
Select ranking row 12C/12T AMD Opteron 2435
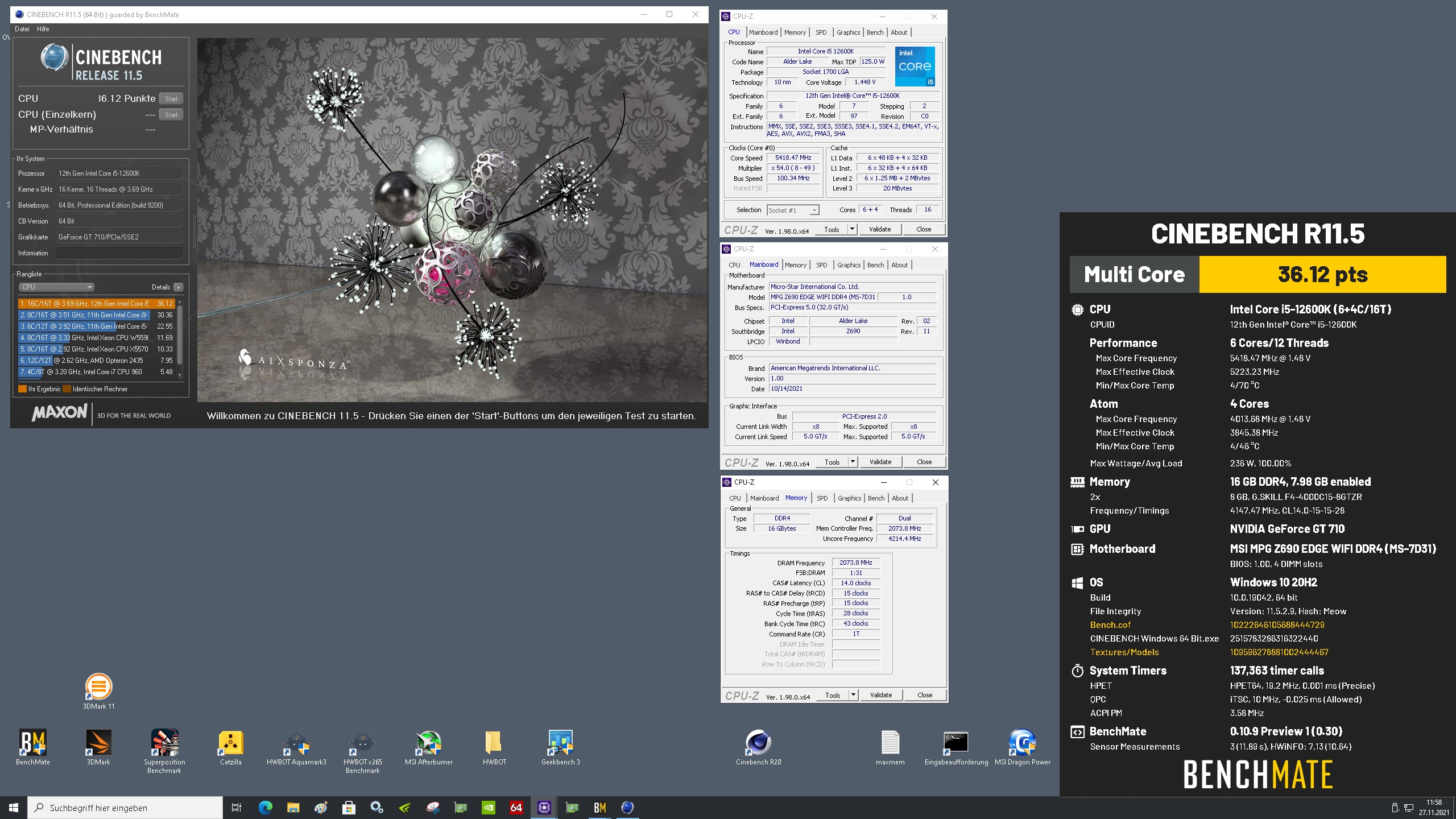96,361
